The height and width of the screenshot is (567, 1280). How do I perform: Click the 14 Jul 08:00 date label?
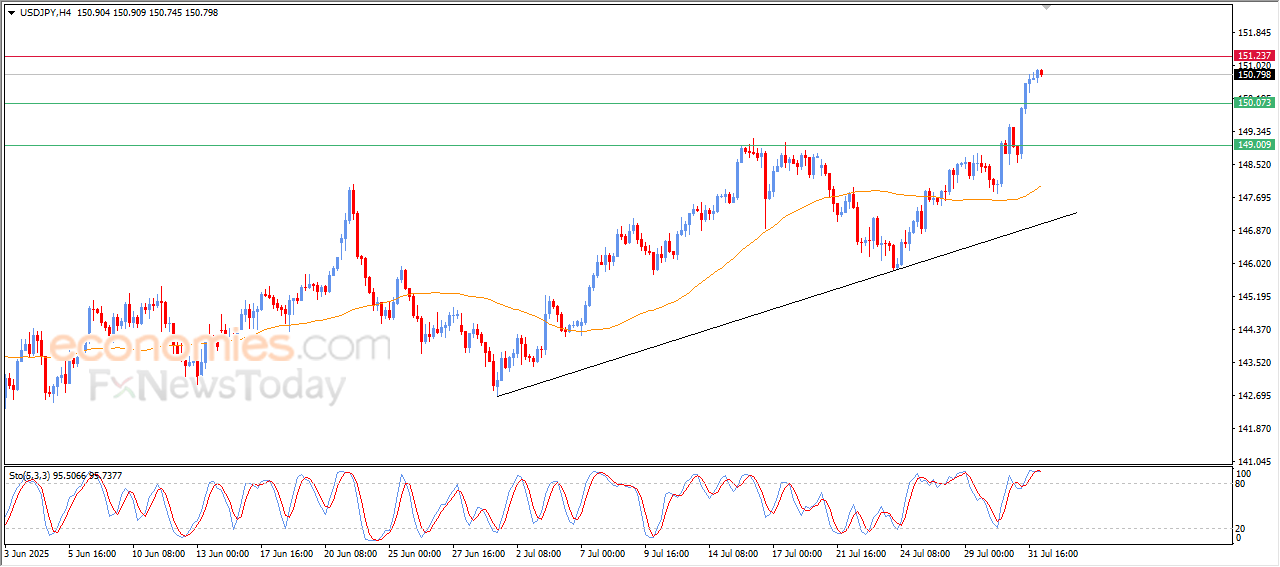click(x=733, y=552)
